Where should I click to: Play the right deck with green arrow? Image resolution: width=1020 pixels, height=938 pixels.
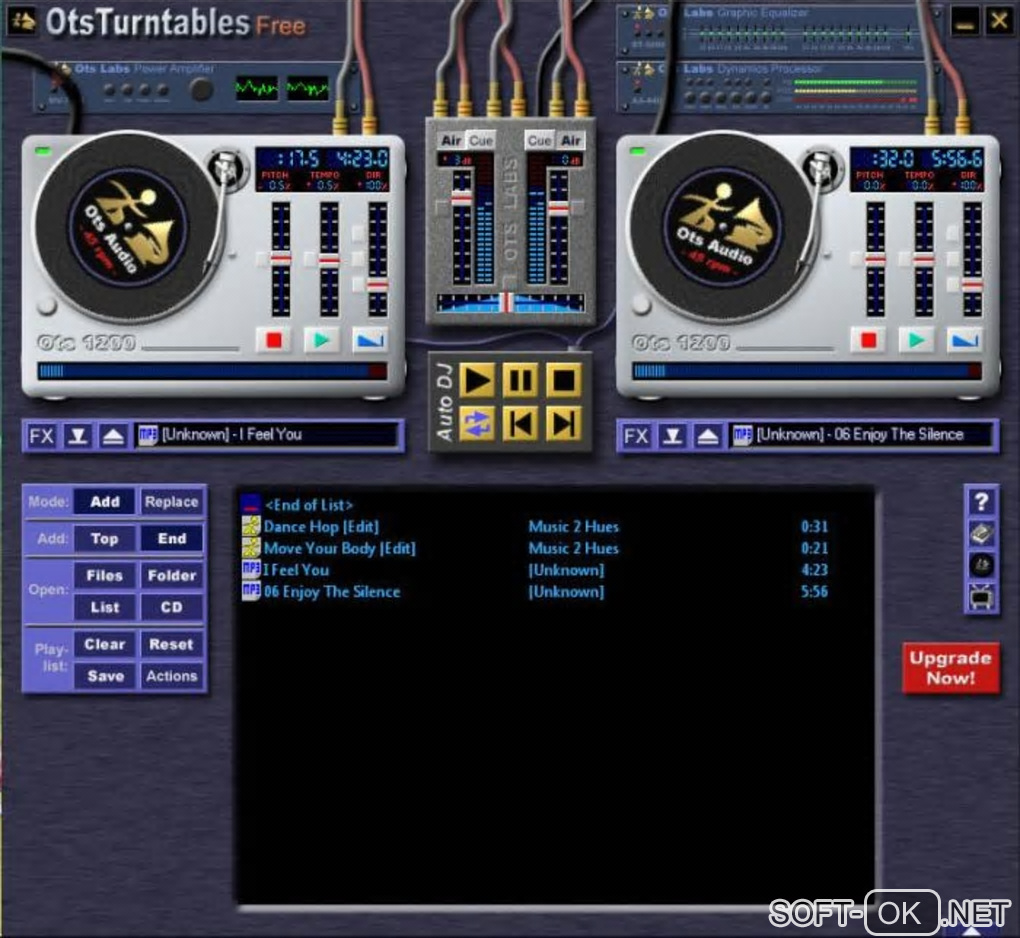(916, 340)
